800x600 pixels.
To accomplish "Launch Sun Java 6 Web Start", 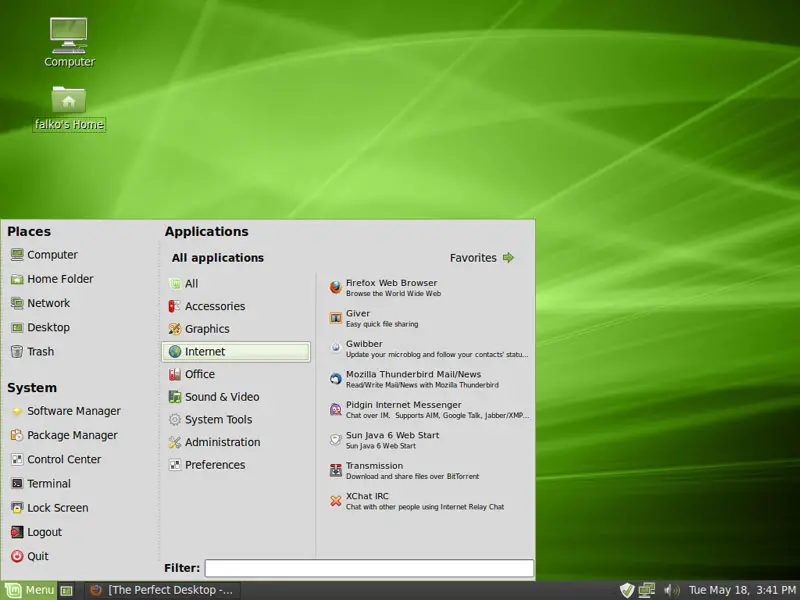I will tap(384, 440).
